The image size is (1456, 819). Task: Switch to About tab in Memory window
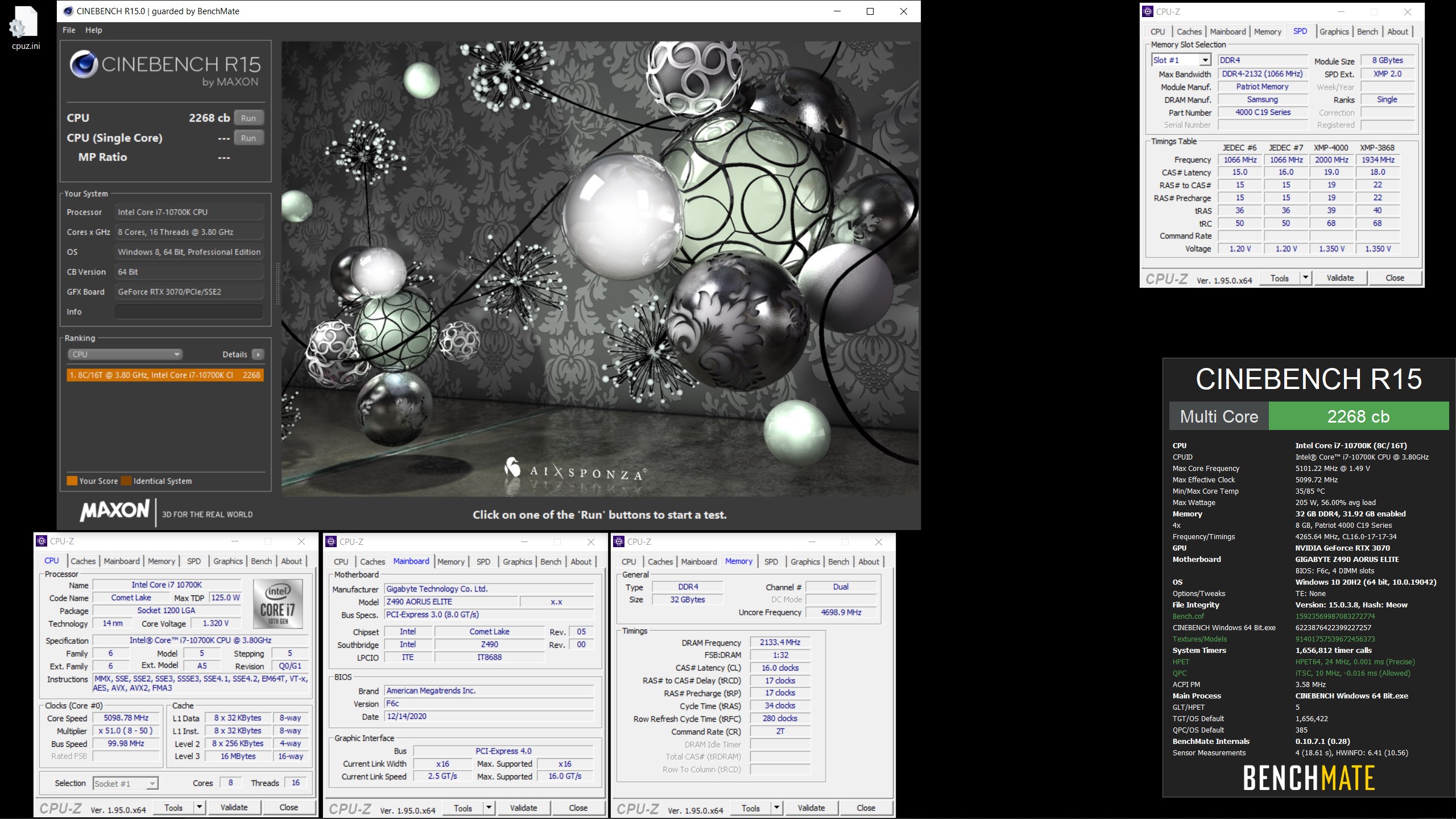(868, 562)
